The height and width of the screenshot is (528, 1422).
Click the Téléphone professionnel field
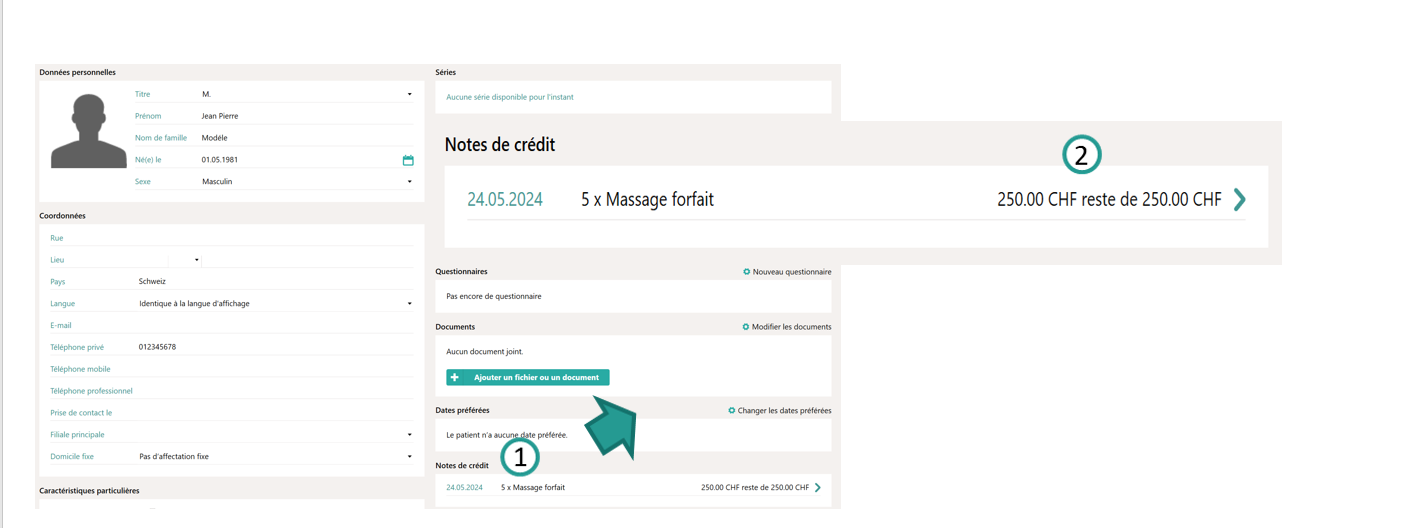pyautogui.click(x=275, y=391)
